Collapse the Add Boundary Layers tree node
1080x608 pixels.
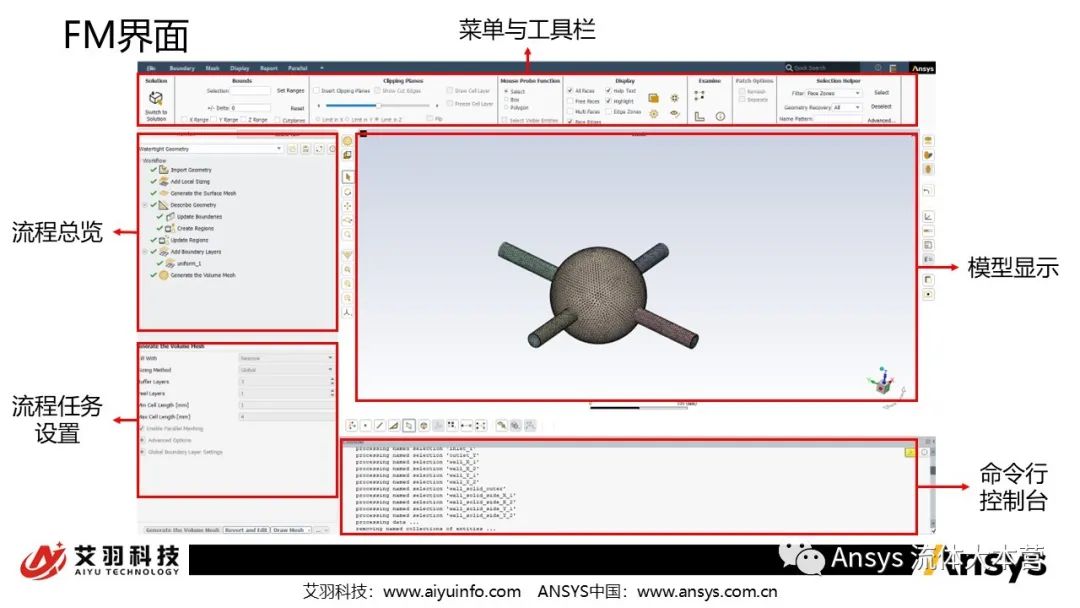click(145, 251)
